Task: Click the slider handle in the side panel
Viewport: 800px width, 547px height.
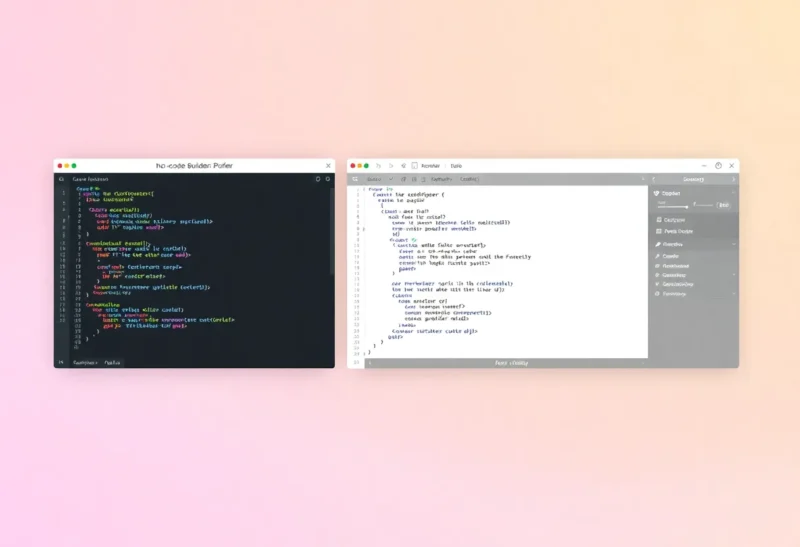Action: click(687, 207)
